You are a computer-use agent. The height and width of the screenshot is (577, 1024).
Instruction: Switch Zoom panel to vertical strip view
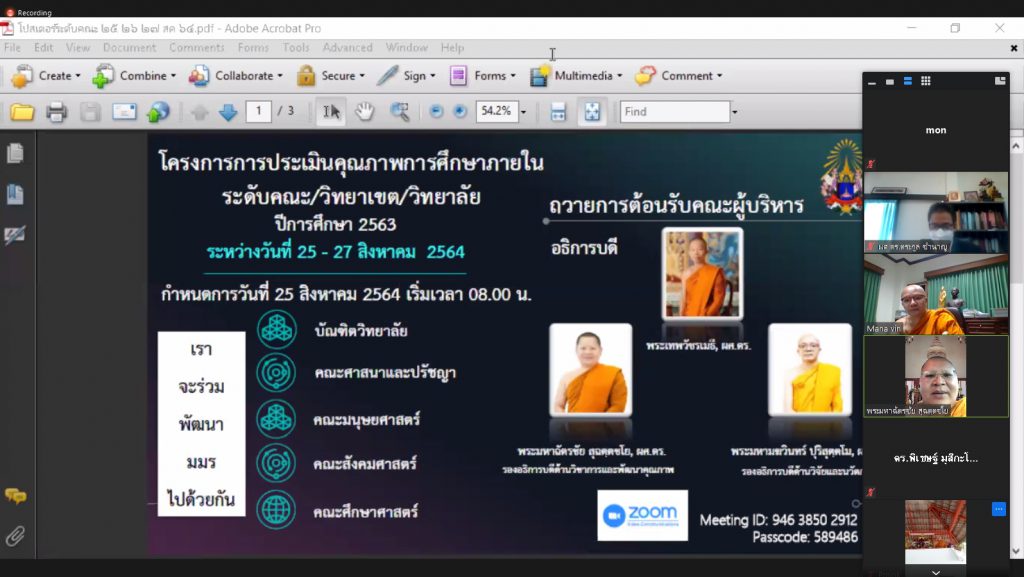[907, 81]
